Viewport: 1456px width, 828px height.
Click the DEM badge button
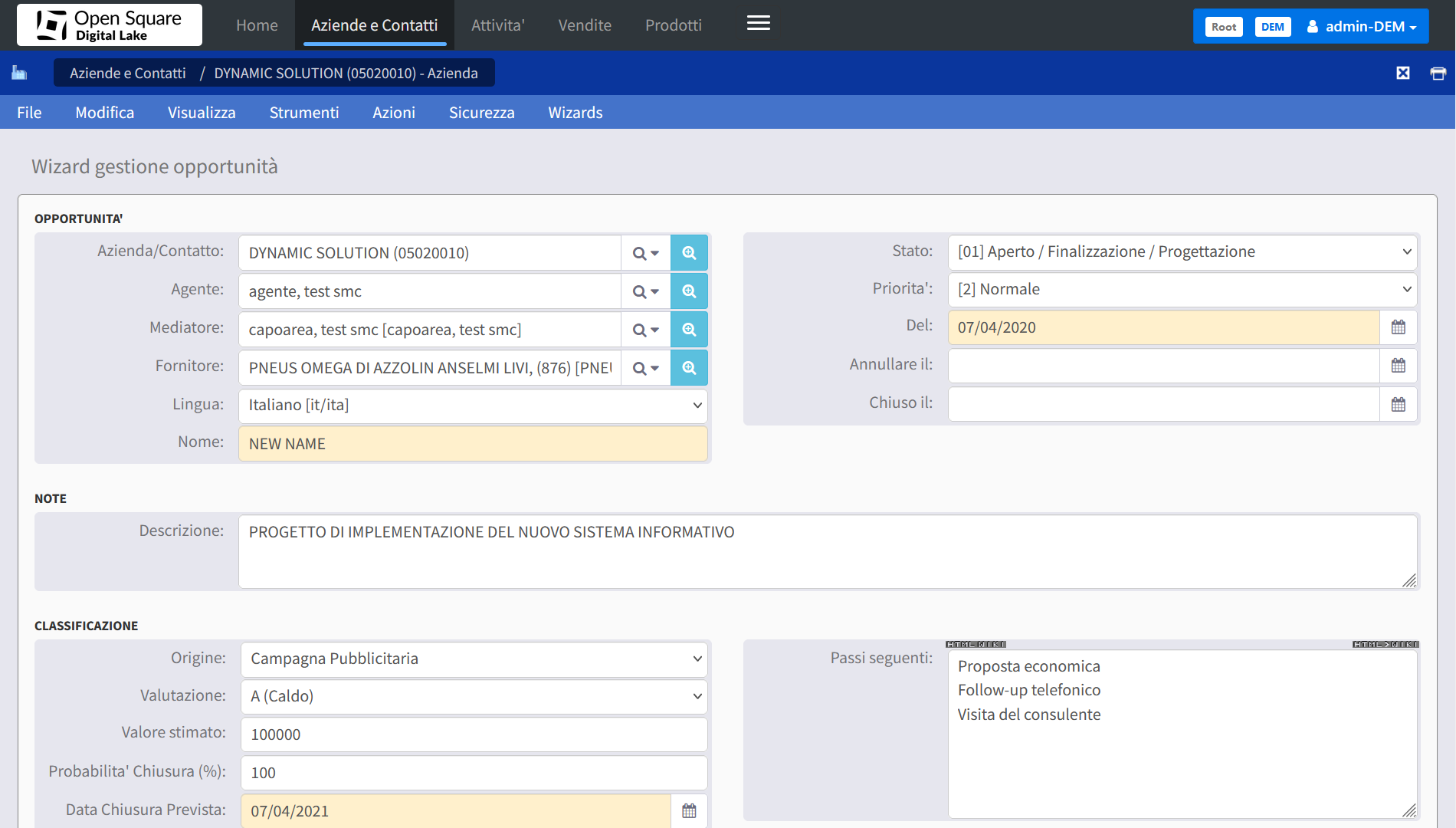1273,27
